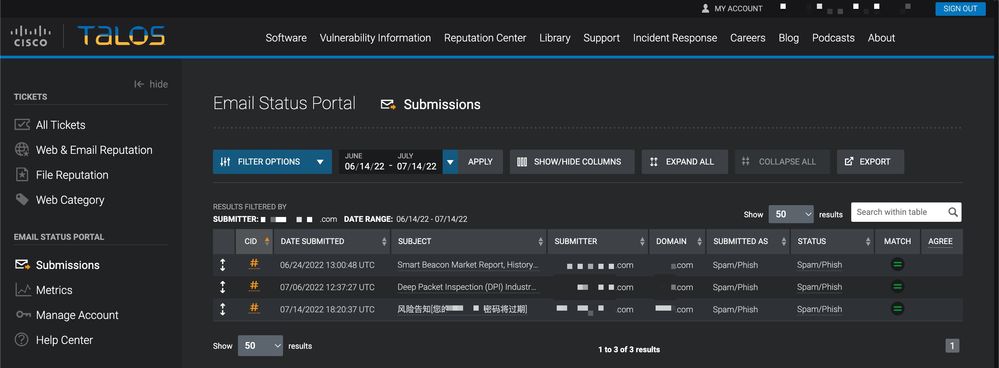Open Podcasts page
This screenshot has width=999, height=368.
[x=833, y=38]
